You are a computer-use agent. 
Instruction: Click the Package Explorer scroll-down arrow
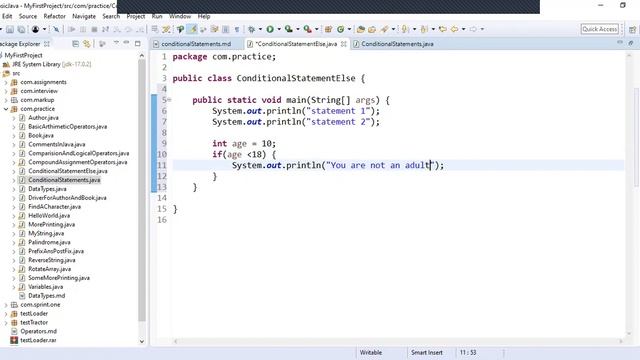click(142, 342)
